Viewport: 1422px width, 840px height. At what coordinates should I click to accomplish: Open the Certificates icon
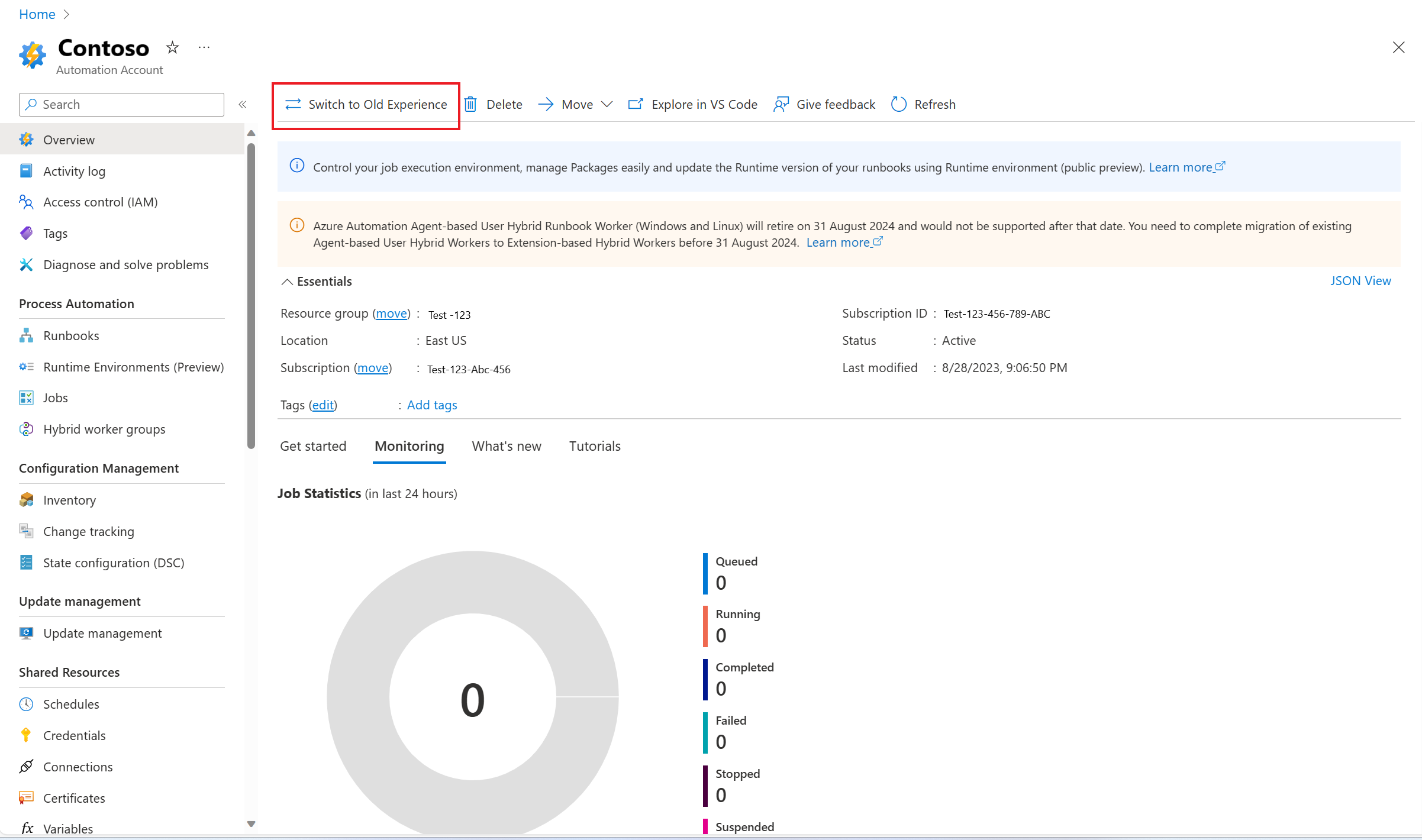[26, 798]
